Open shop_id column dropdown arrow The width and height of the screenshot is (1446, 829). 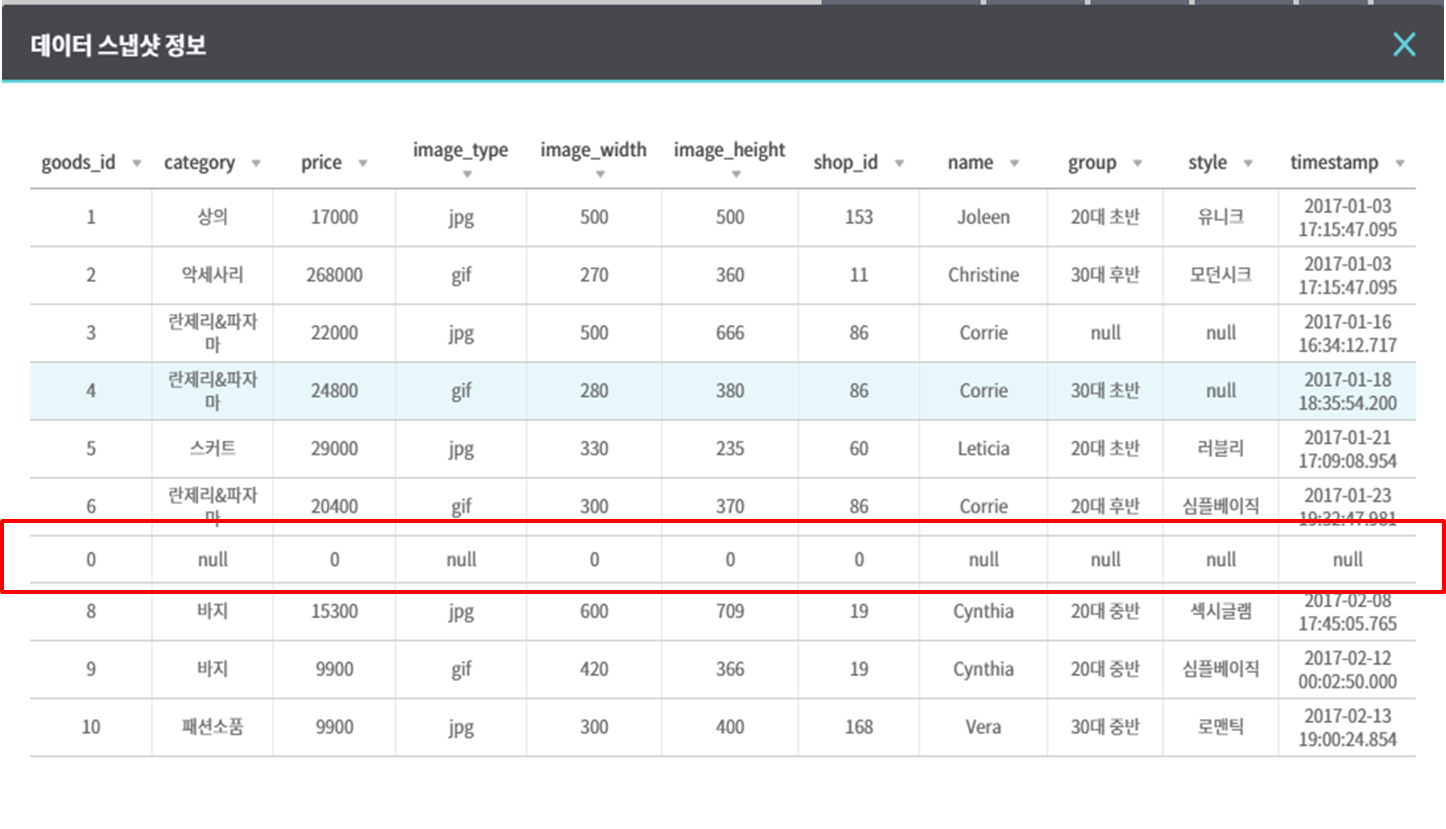(899, 163)
